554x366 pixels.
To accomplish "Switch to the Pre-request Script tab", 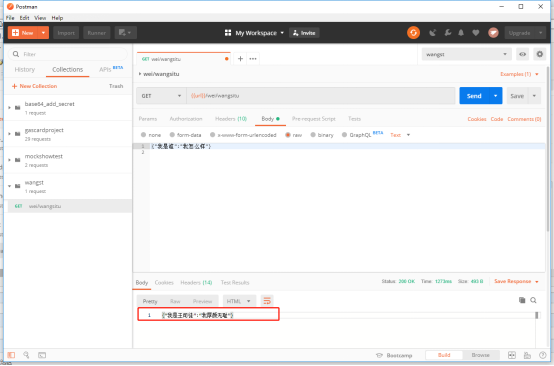I will click(x=314, y=119).
